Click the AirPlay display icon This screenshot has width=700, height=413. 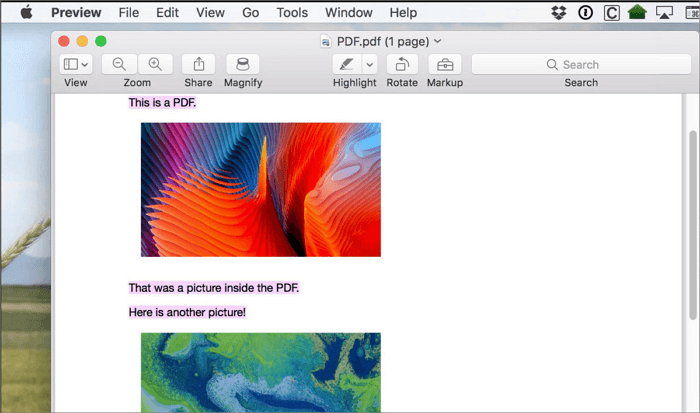[664, 13]
